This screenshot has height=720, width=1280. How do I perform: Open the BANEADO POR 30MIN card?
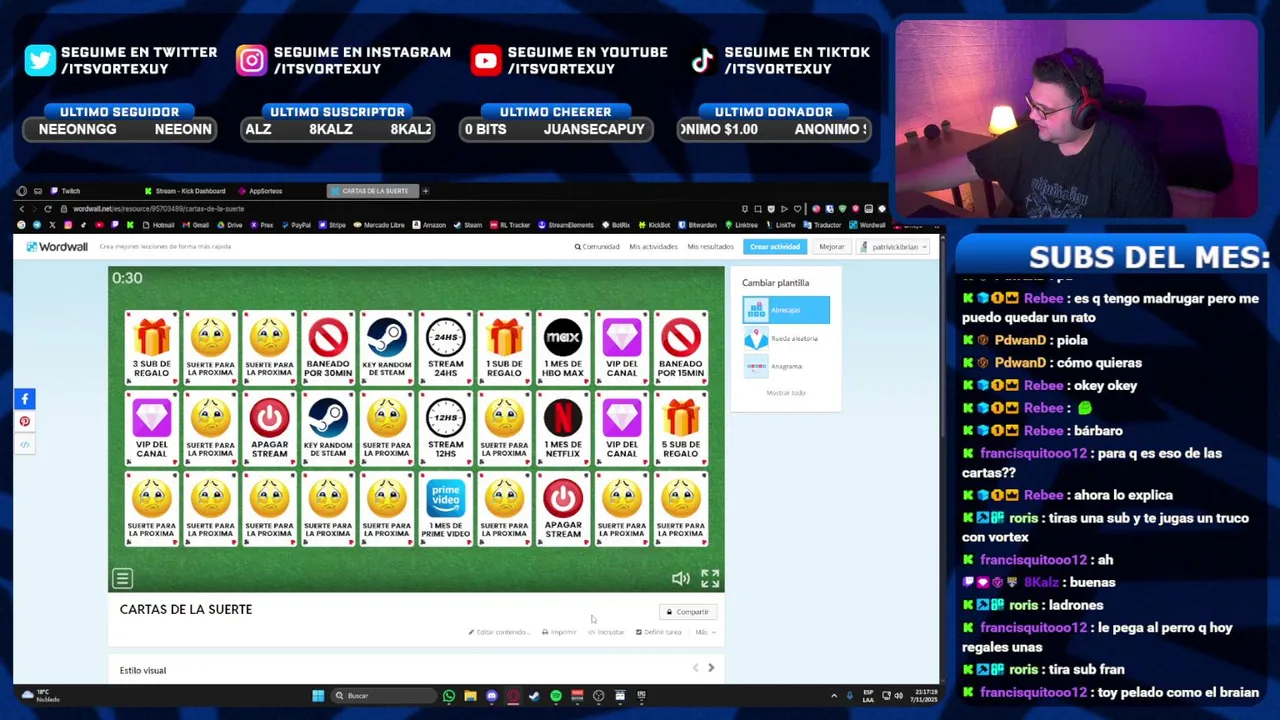(x=328, y=348)
